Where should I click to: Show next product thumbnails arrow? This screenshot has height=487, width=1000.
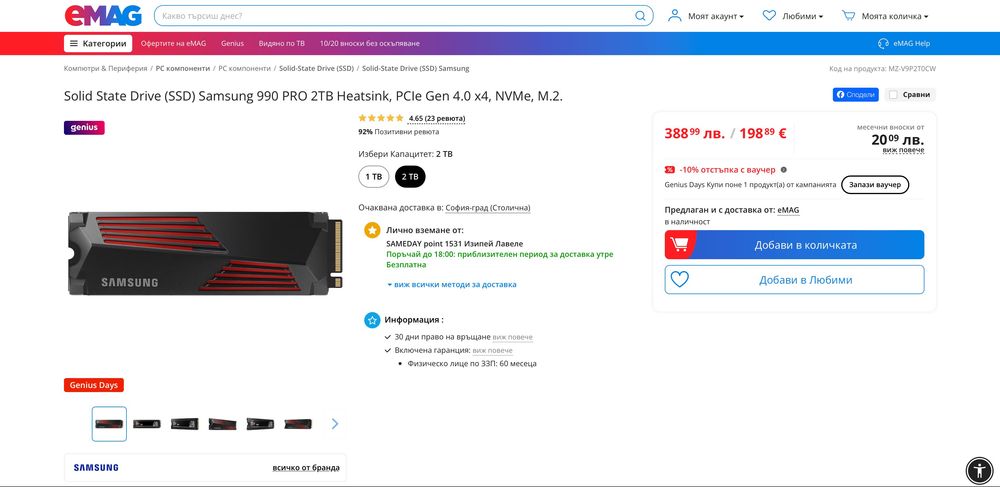(x=335, y=424)
